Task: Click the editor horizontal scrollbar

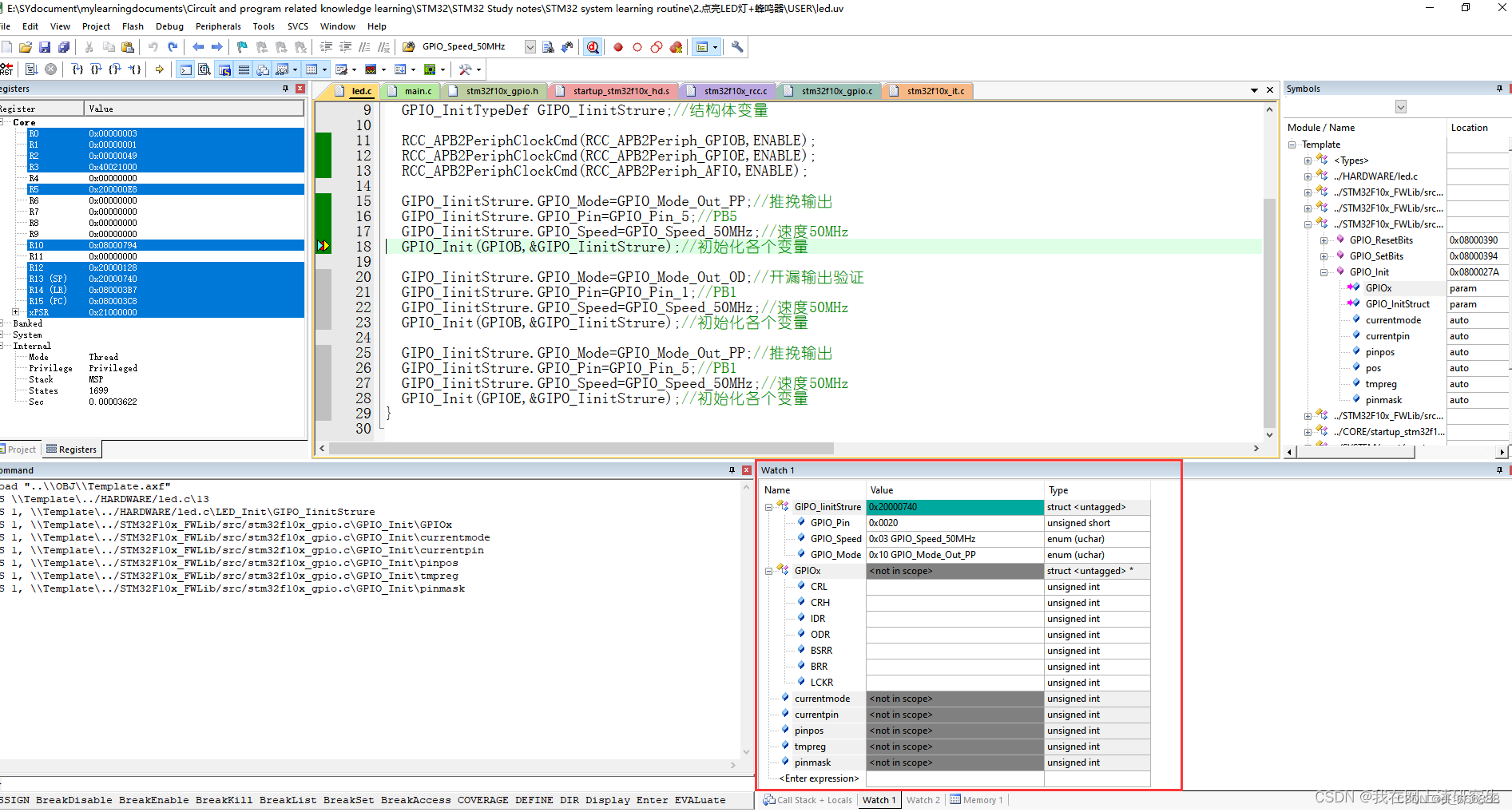Action: (789, 449)
